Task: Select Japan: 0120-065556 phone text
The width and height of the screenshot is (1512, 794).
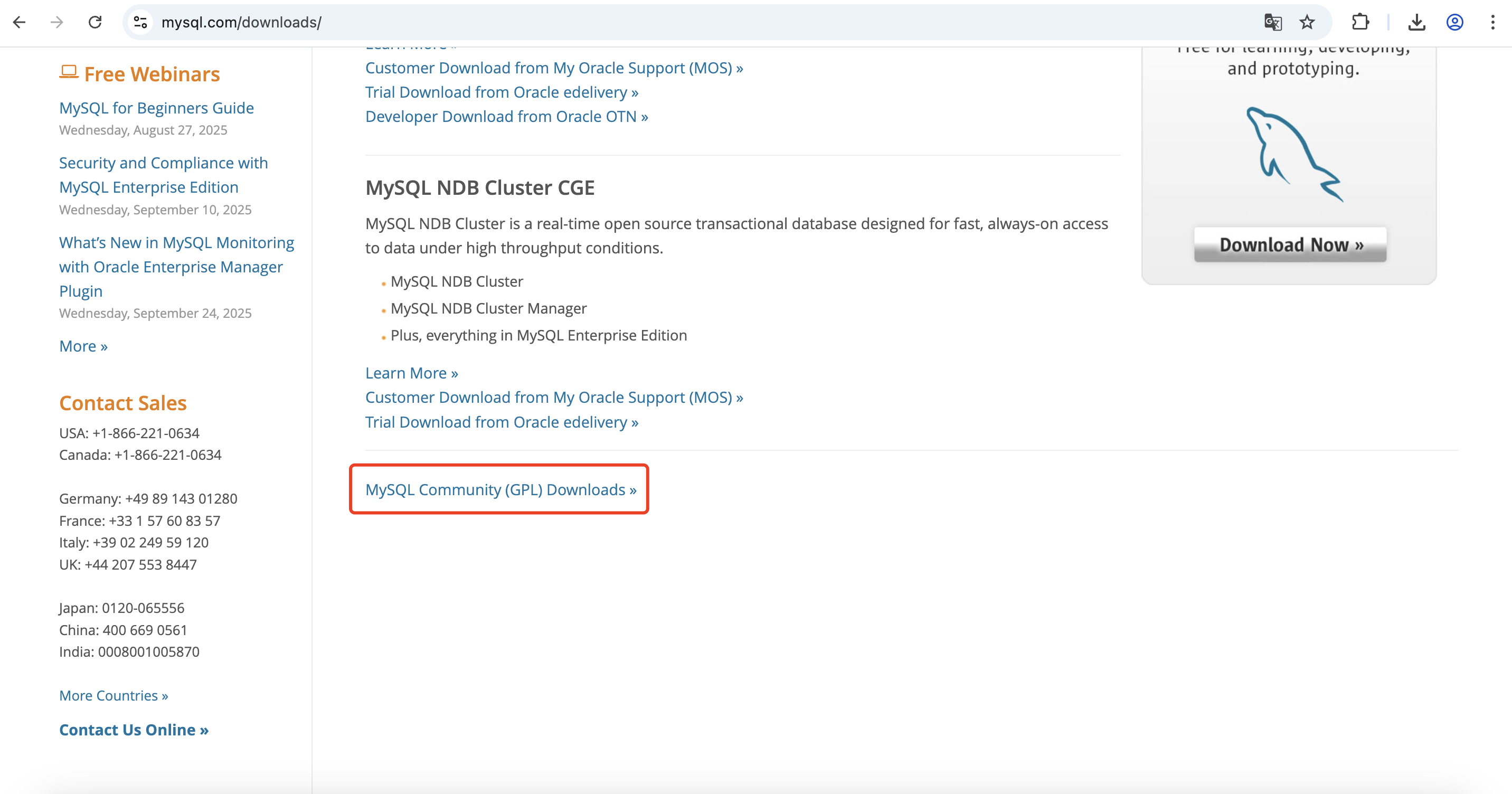Action: pos(121,608)
